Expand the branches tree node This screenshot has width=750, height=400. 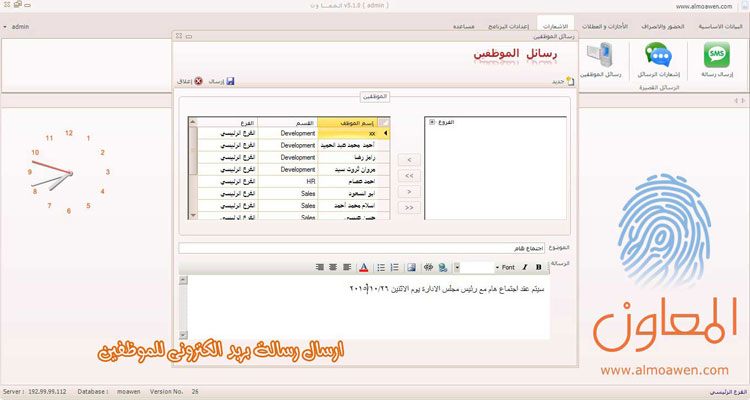click(x=432, y=122)
